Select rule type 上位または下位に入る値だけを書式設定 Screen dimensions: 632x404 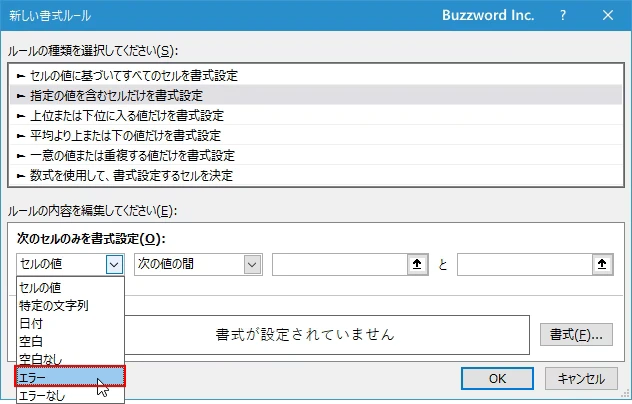pyautogui.click(x=316, y=116)
